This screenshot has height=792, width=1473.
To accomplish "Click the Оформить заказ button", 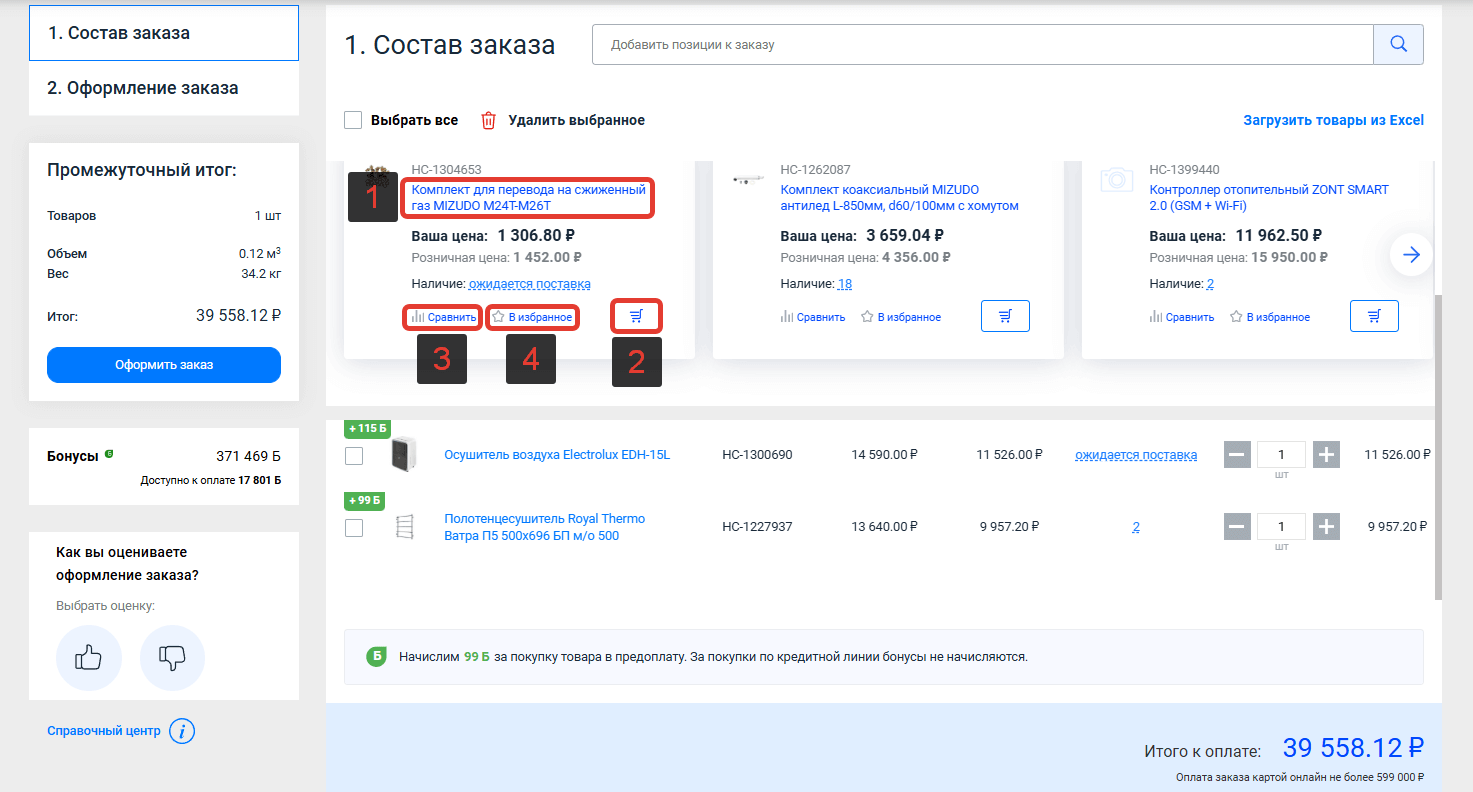I will [x=164, y=365].
